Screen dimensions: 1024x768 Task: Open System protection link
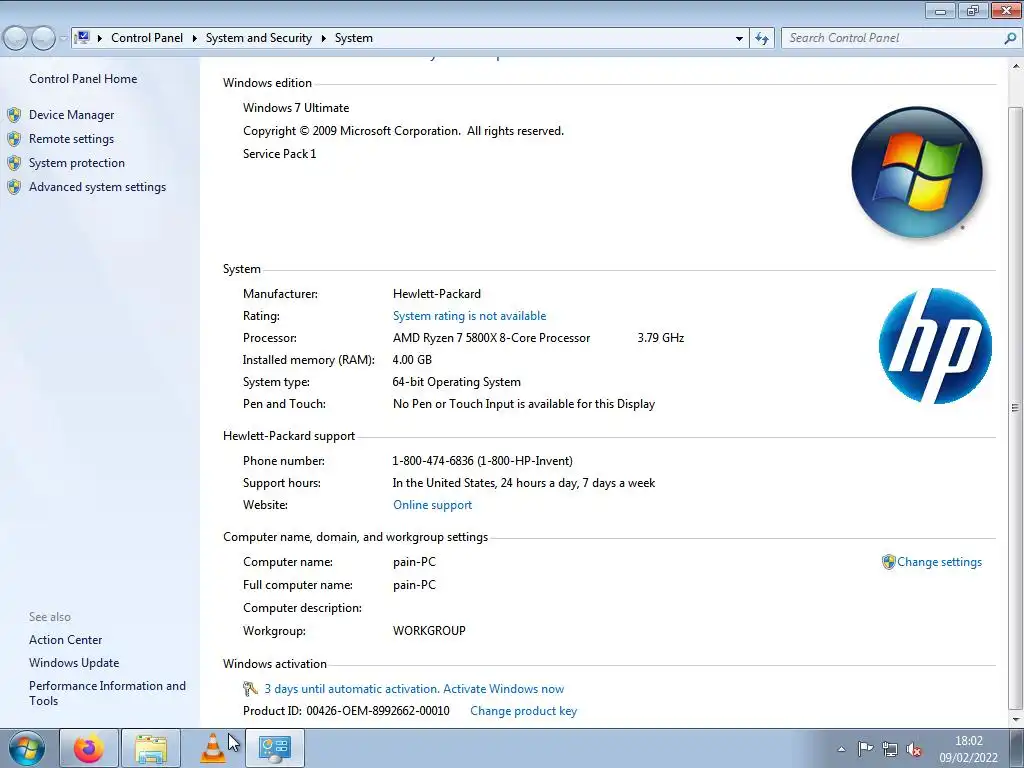76,163
